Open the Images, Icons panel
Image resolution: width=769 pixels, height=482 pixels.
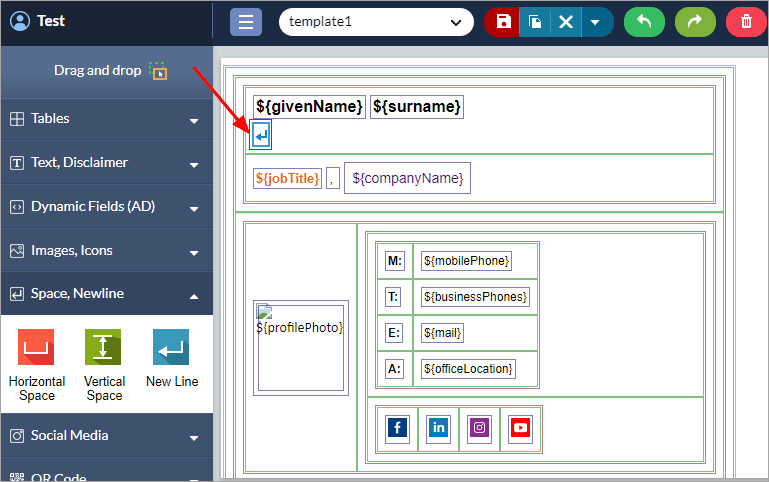pyautogui.click(x=106, y=251)
